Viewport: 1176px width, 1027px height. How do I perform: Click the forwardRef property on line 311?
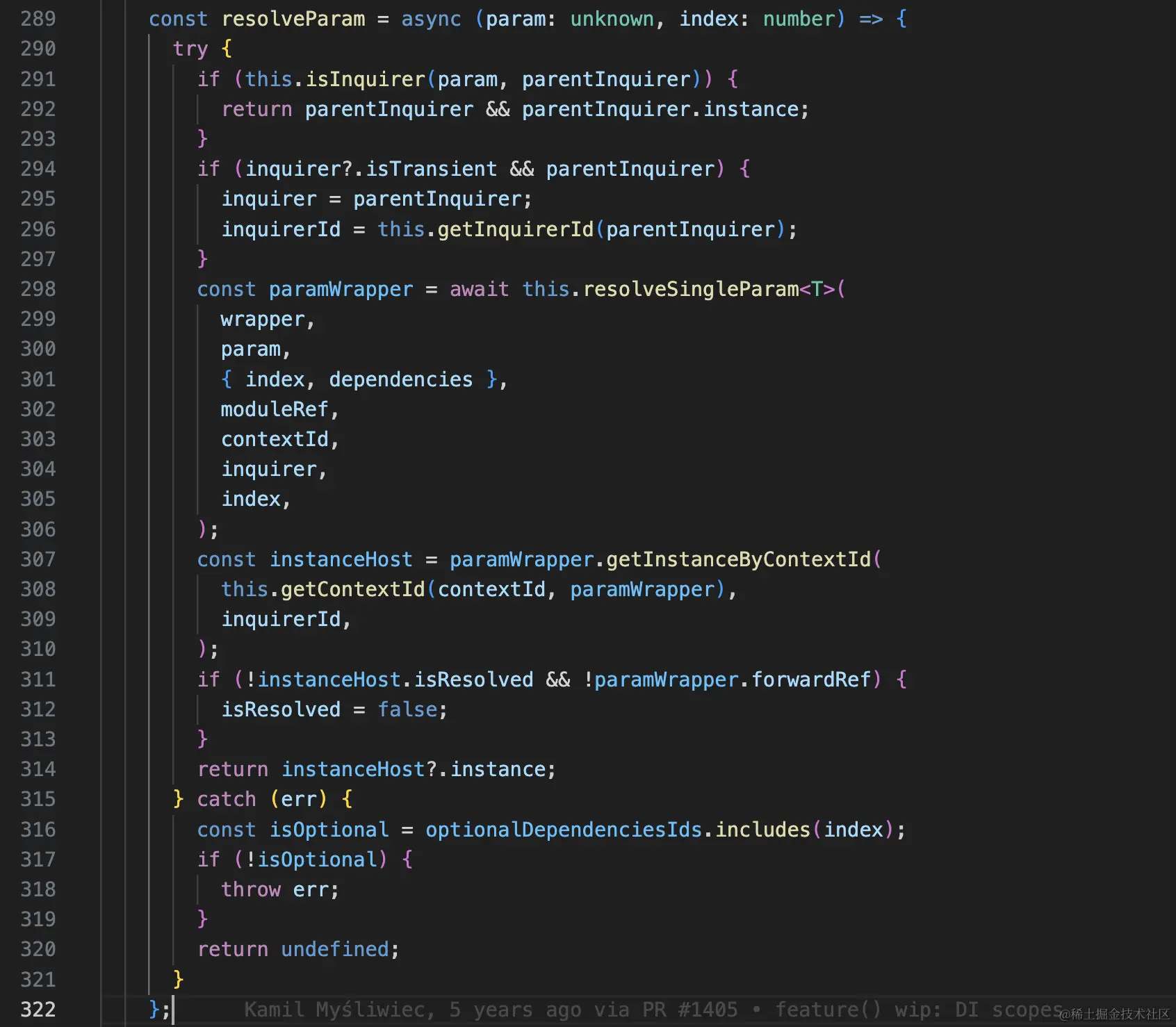coord(811,680)
